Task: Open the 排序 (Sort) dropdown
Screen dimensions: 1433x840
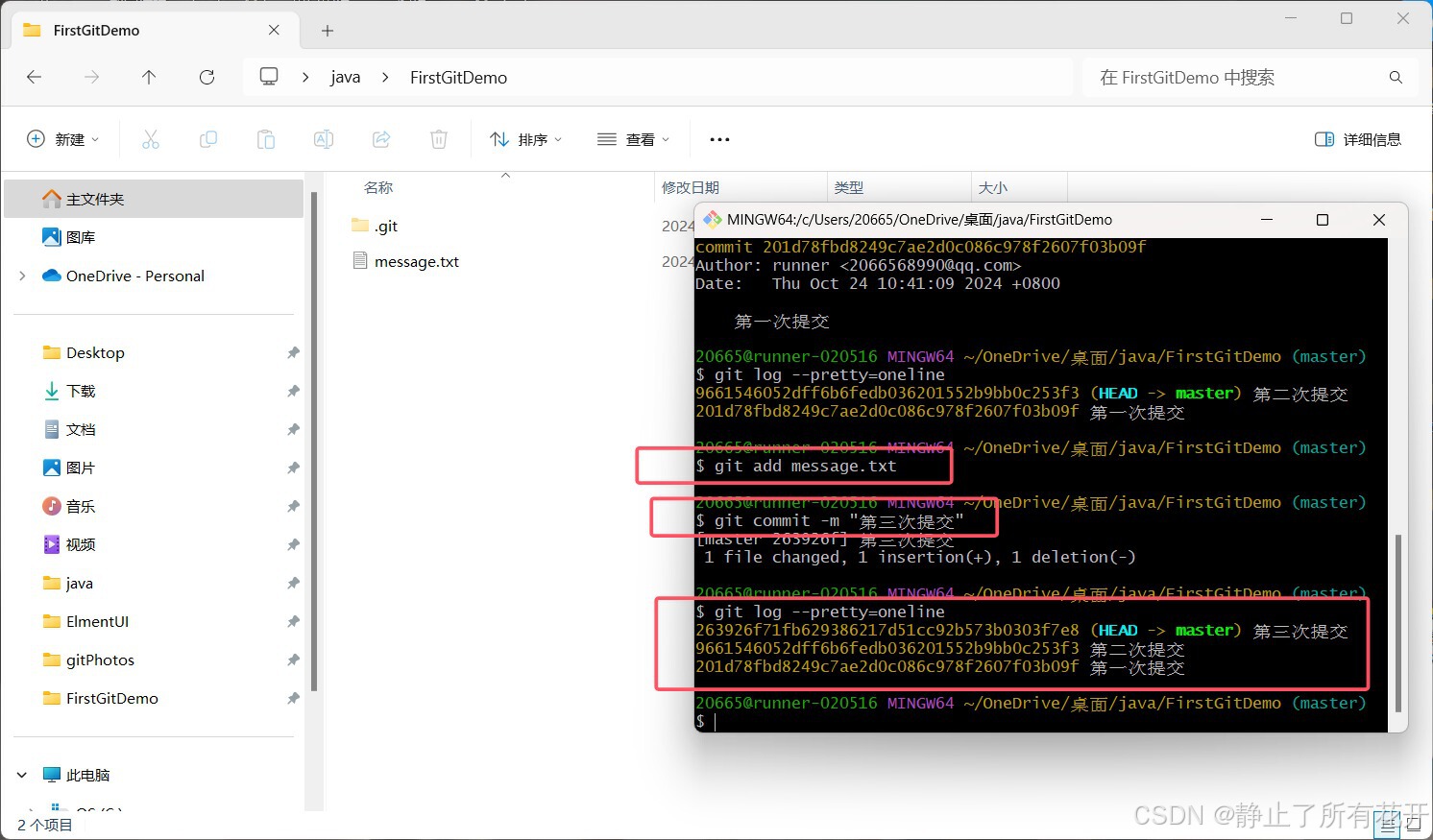Action: click(526, 139)
